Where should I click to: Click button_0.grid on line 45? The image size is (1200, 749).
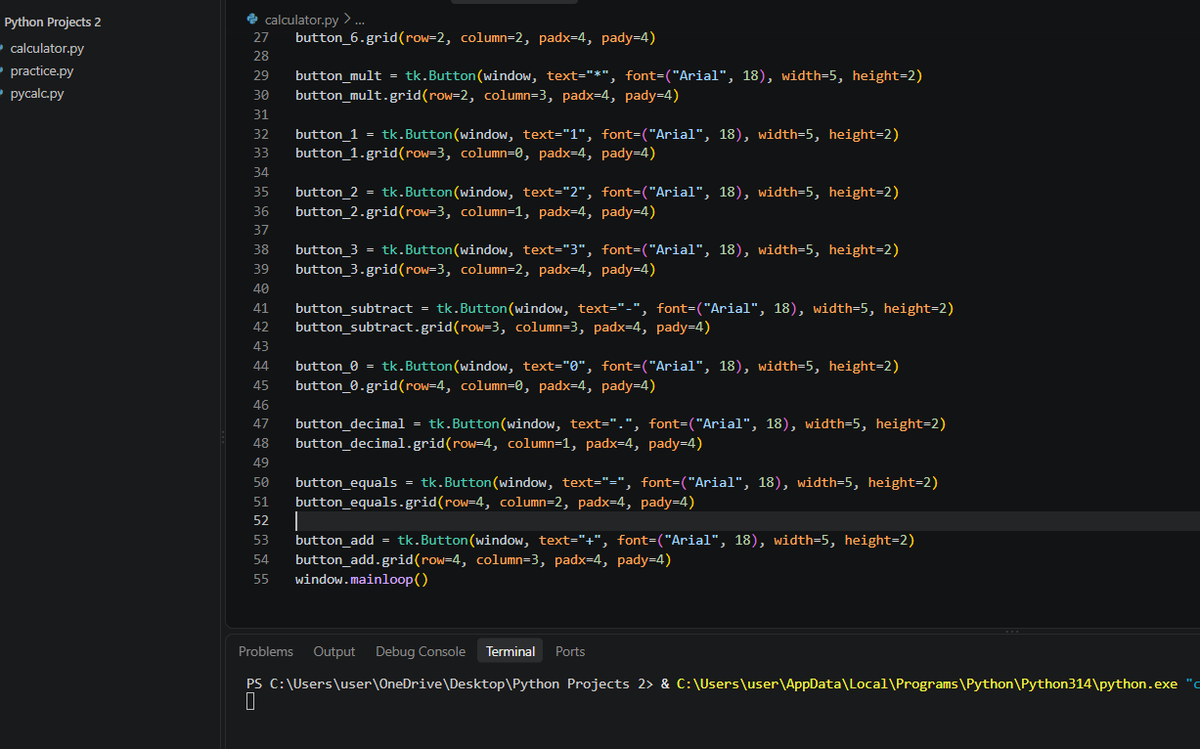(x=345, y=385)
